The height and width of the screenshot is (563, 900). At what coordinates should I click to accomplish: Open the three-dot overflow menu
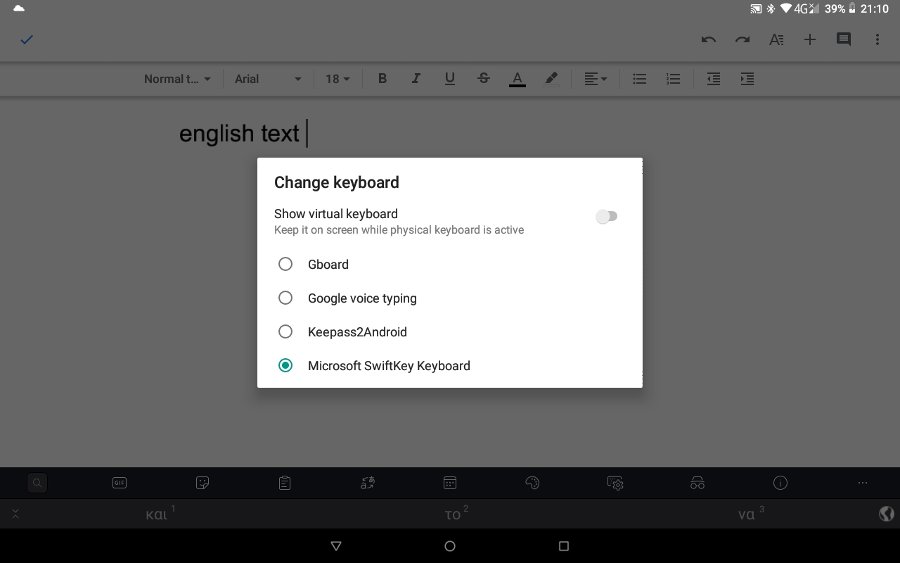pyautogui.click(x=877, y=40)
